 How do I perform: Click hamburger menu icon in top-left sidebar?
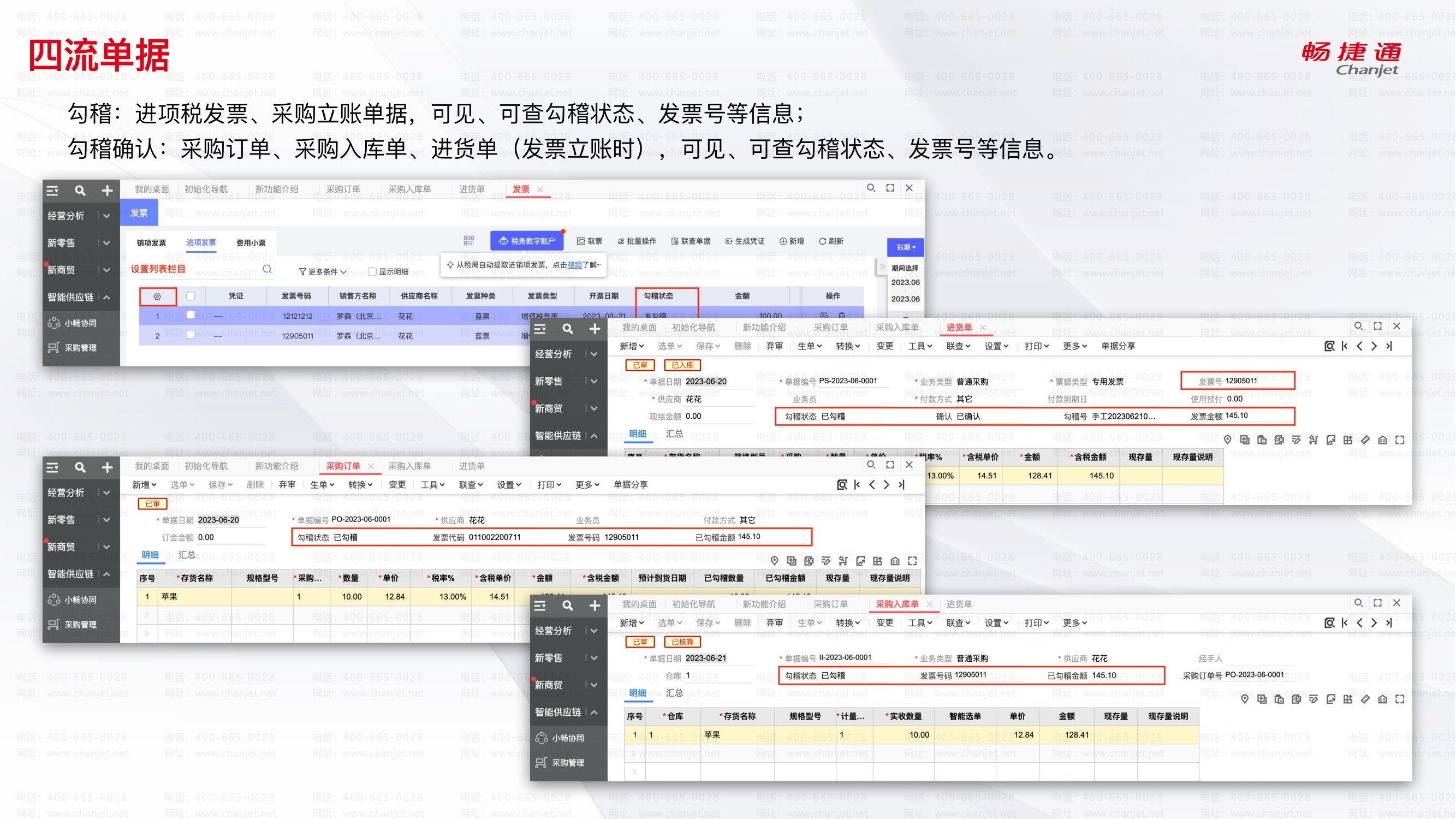(52, 191)
